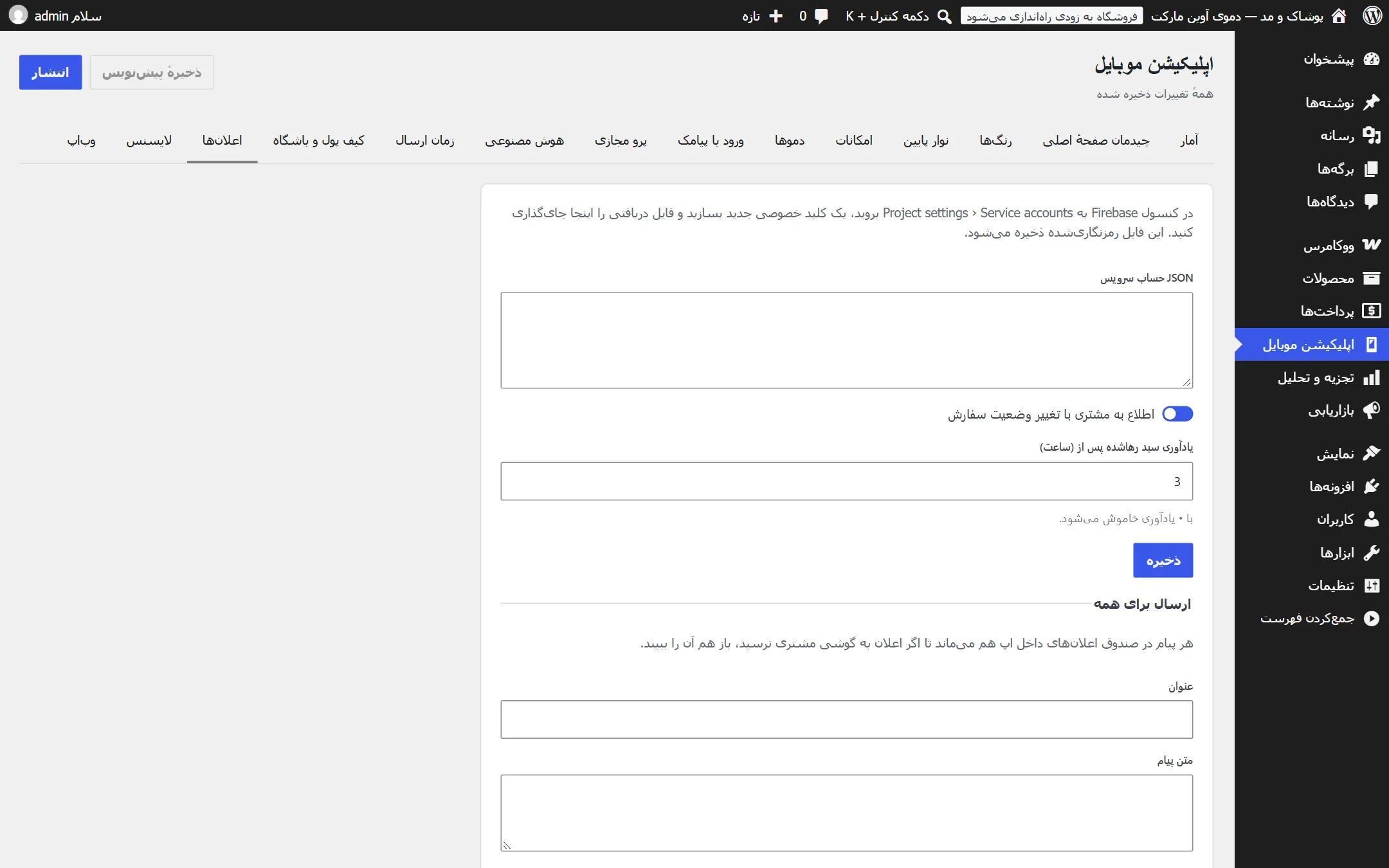Screen dimensions: 1389x868
Task: Open the کیف پول و باشگاه tab
Action: click(x=318, y=140)
